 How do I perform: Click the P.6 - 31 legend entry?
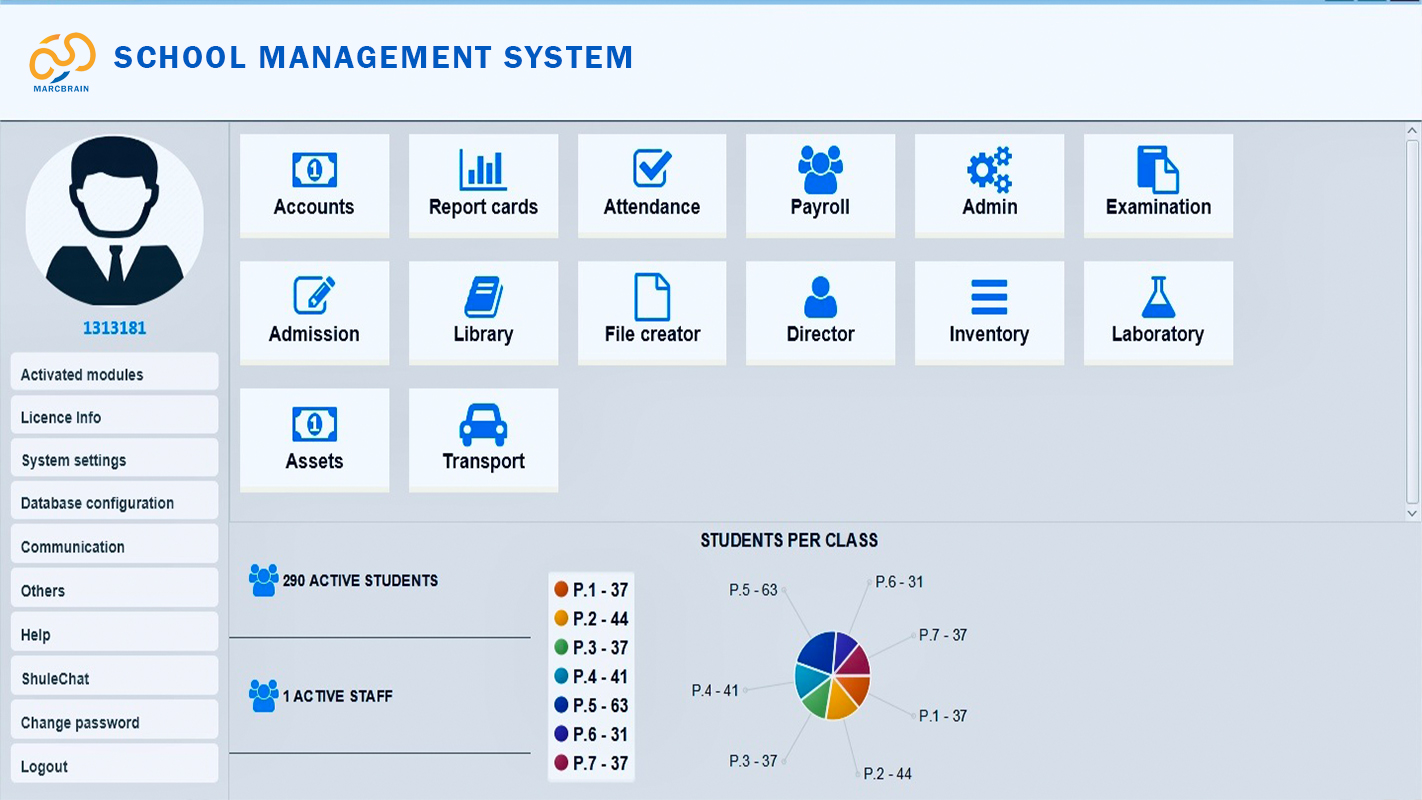pos(591,735)
